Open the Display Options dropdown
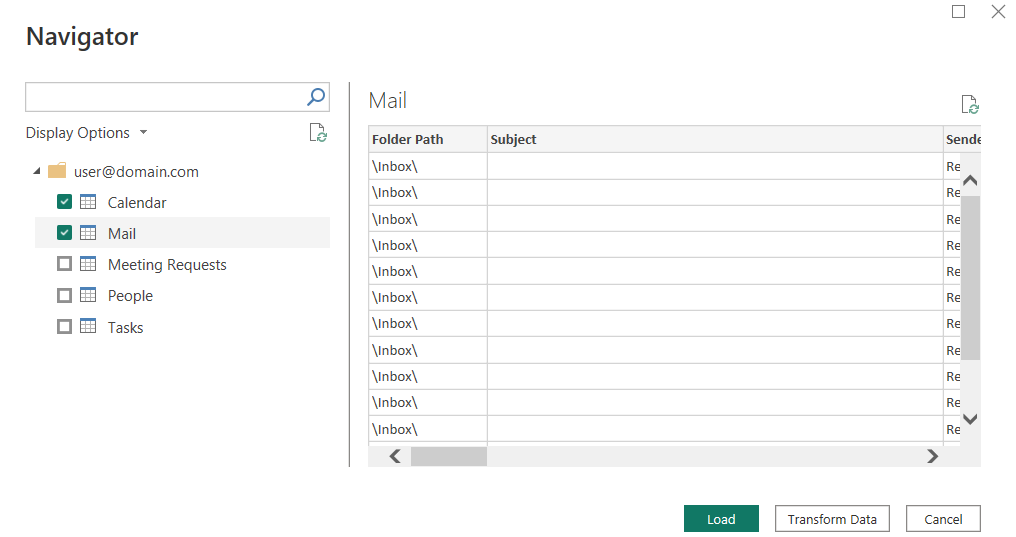Screen dimensions: 1016x537 tap(87, 133)
